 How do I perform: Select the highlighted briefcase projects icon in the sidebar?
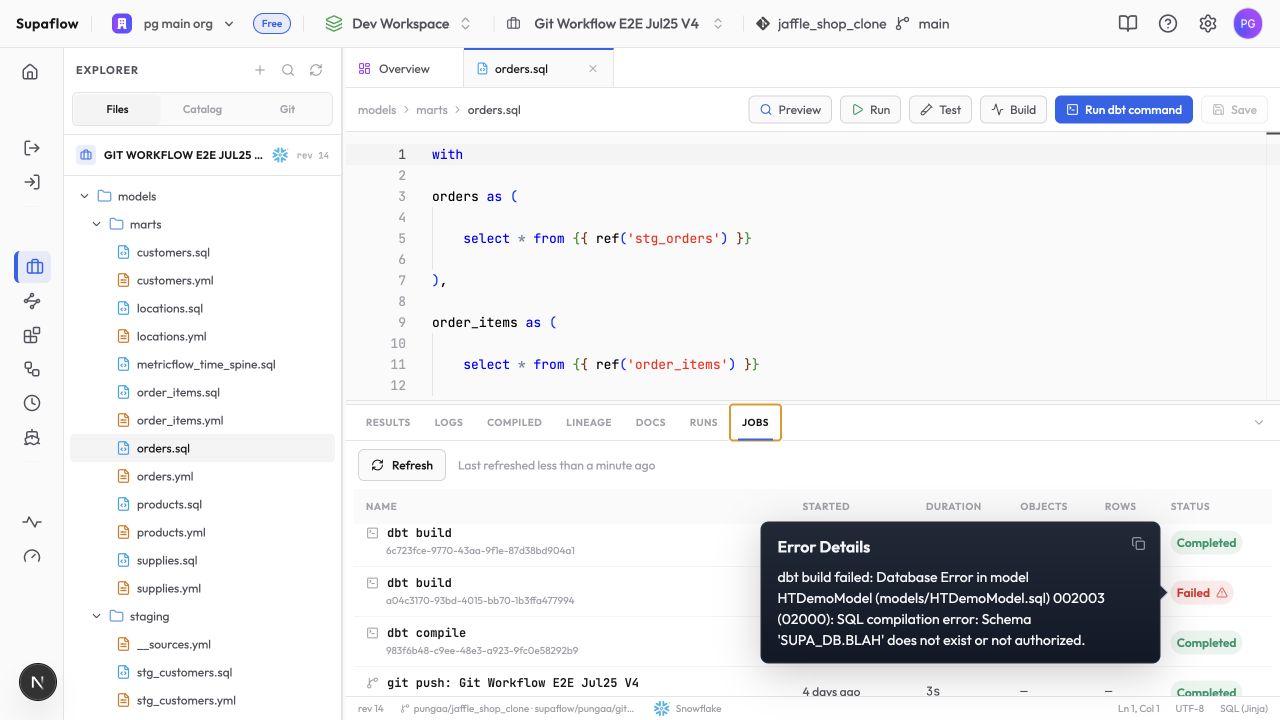coord(33,267)
